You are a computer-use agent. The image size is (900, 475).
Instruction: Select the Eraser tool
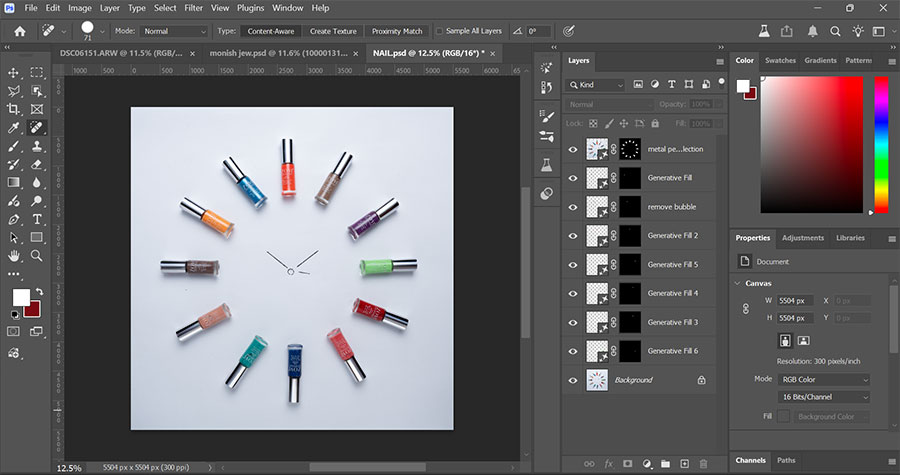click(x=37, y=164)
